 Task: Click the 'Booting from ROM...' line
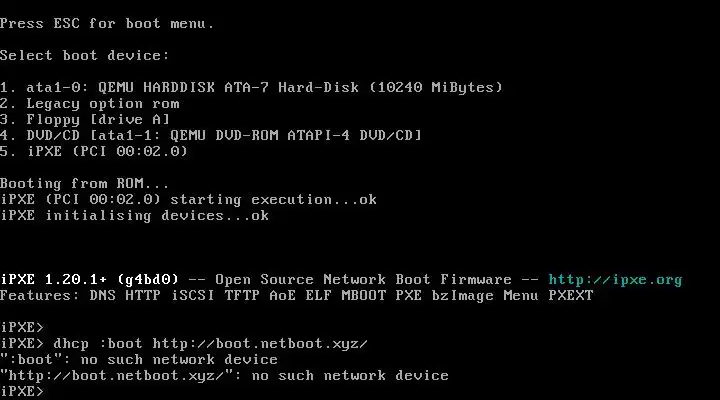click(85, 183)
